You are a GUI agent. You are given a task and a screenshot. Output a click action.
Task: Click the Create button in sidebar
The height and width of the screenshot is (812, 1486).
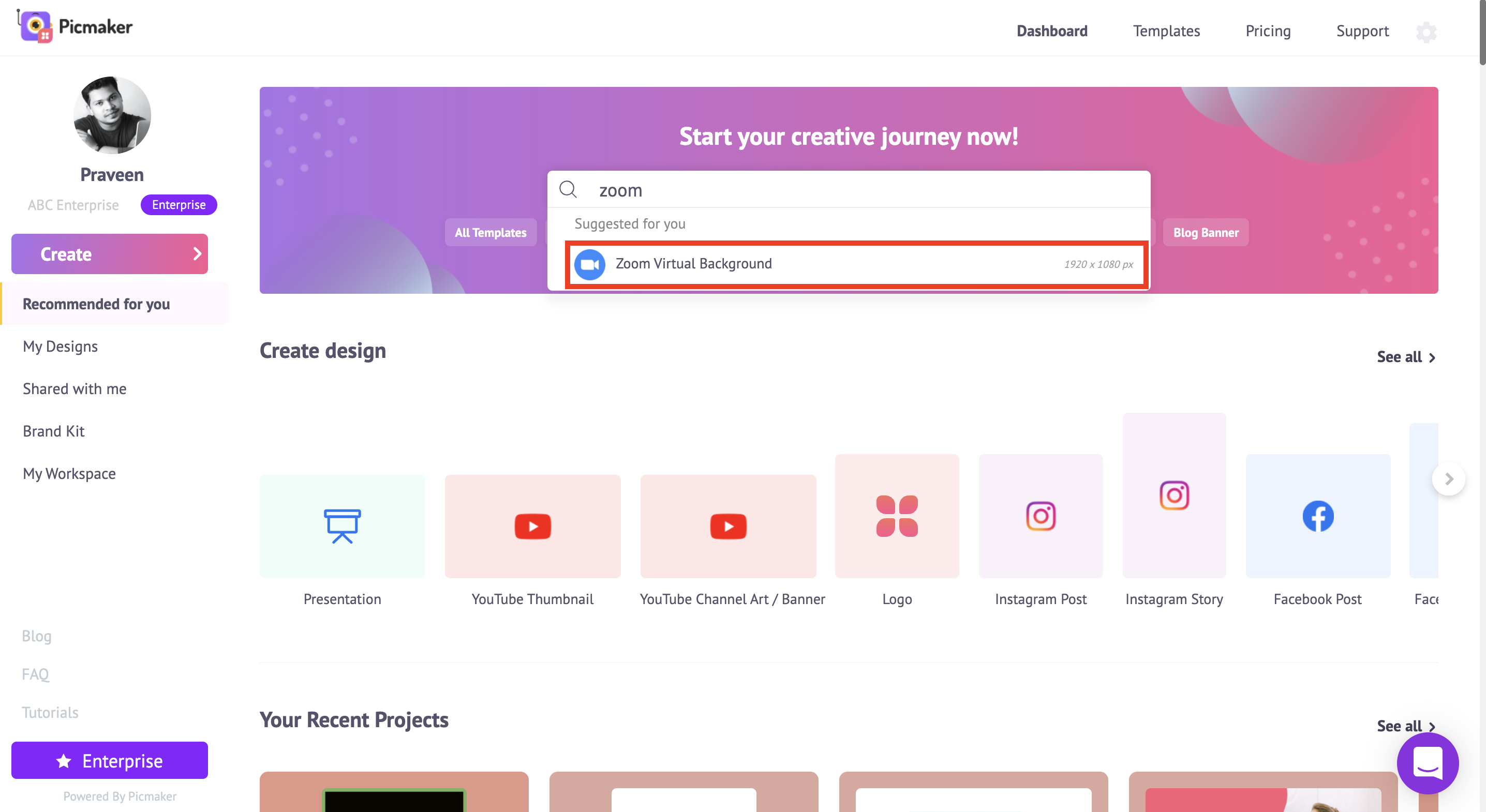pyautogui.click(x=110, y=253)
